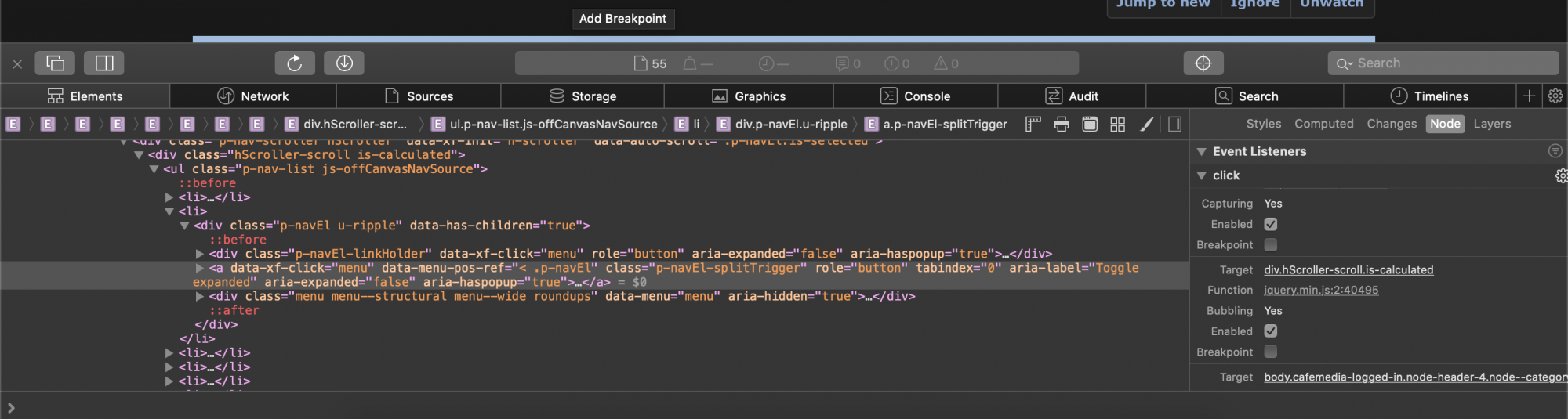Open body.cafemedia-logged-in target link

(x=1416, y=377)
